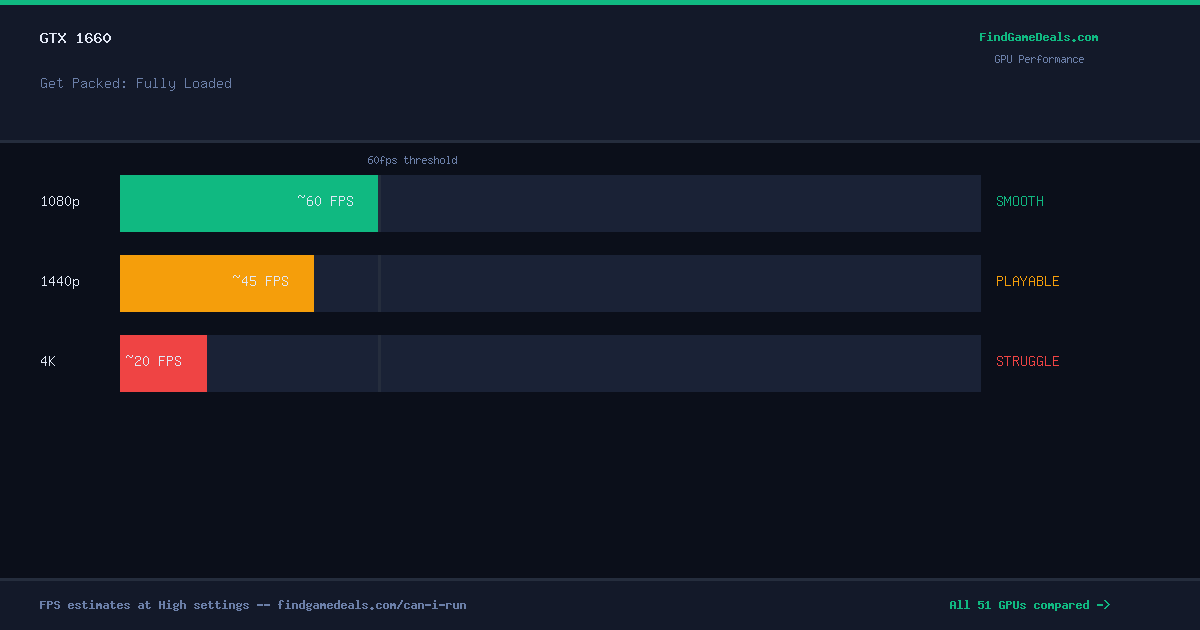Click the 'All 51 GPUs compared' link
The image size is (1200, 630).
1029,605
